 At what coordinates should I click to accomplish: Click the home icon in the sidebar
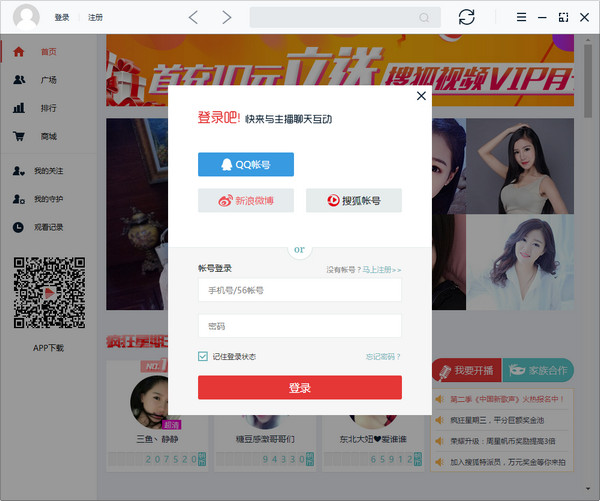coord(19,52)
